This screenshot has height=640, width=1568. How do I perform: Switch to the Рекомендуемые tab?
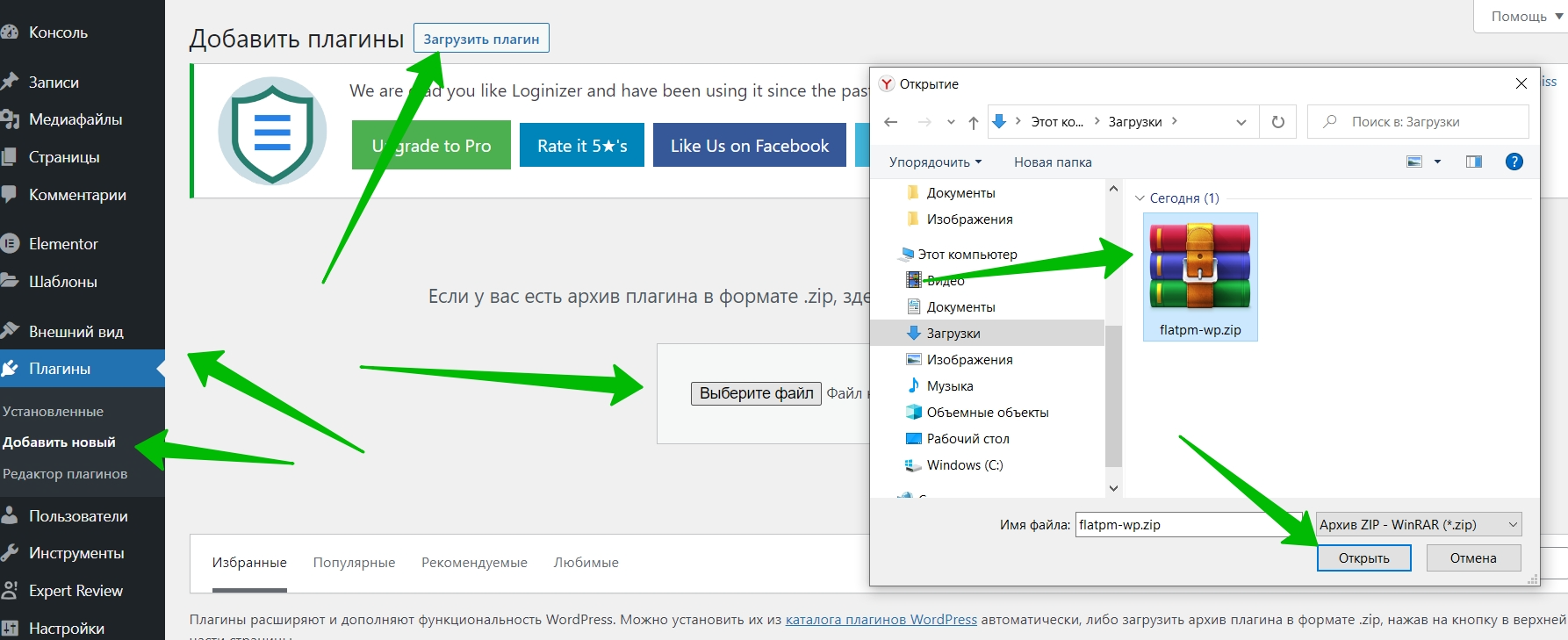[x=474, y=563]
